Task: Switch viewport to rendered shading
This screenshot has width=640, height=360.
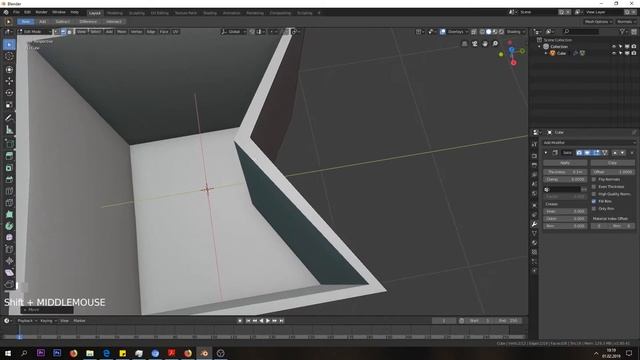Action: (502, 31)
